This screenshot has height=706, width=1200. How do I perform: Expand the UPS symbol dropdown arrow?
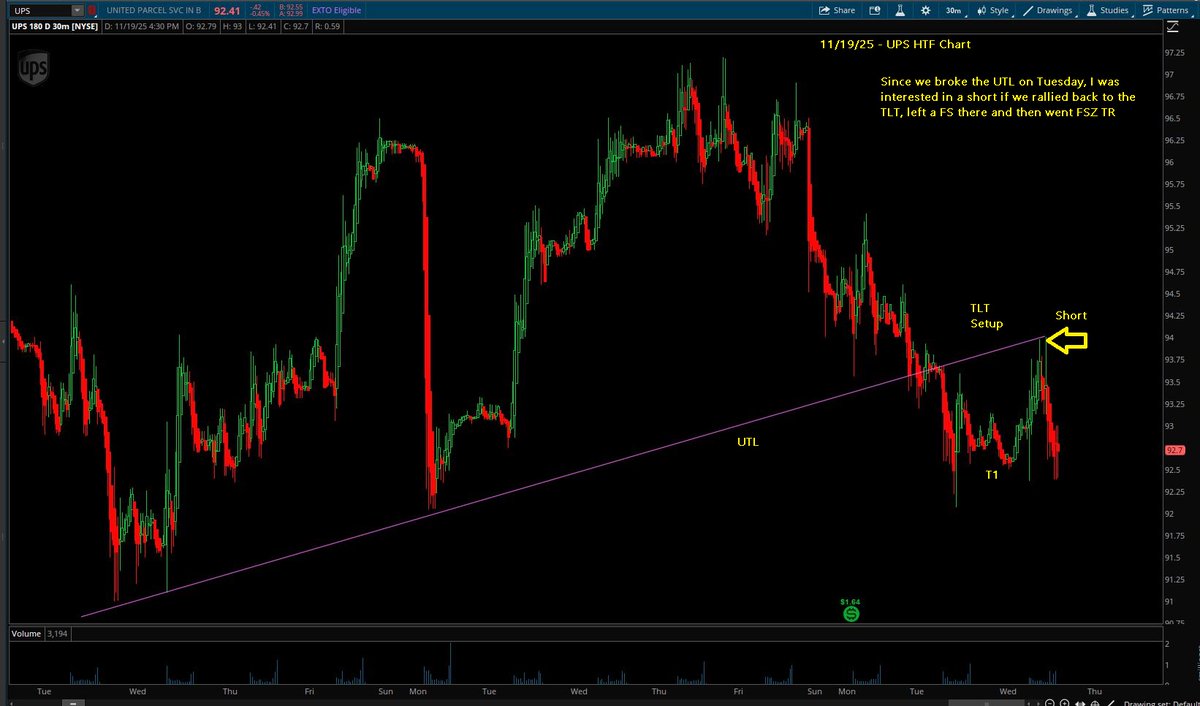(77, 11)
